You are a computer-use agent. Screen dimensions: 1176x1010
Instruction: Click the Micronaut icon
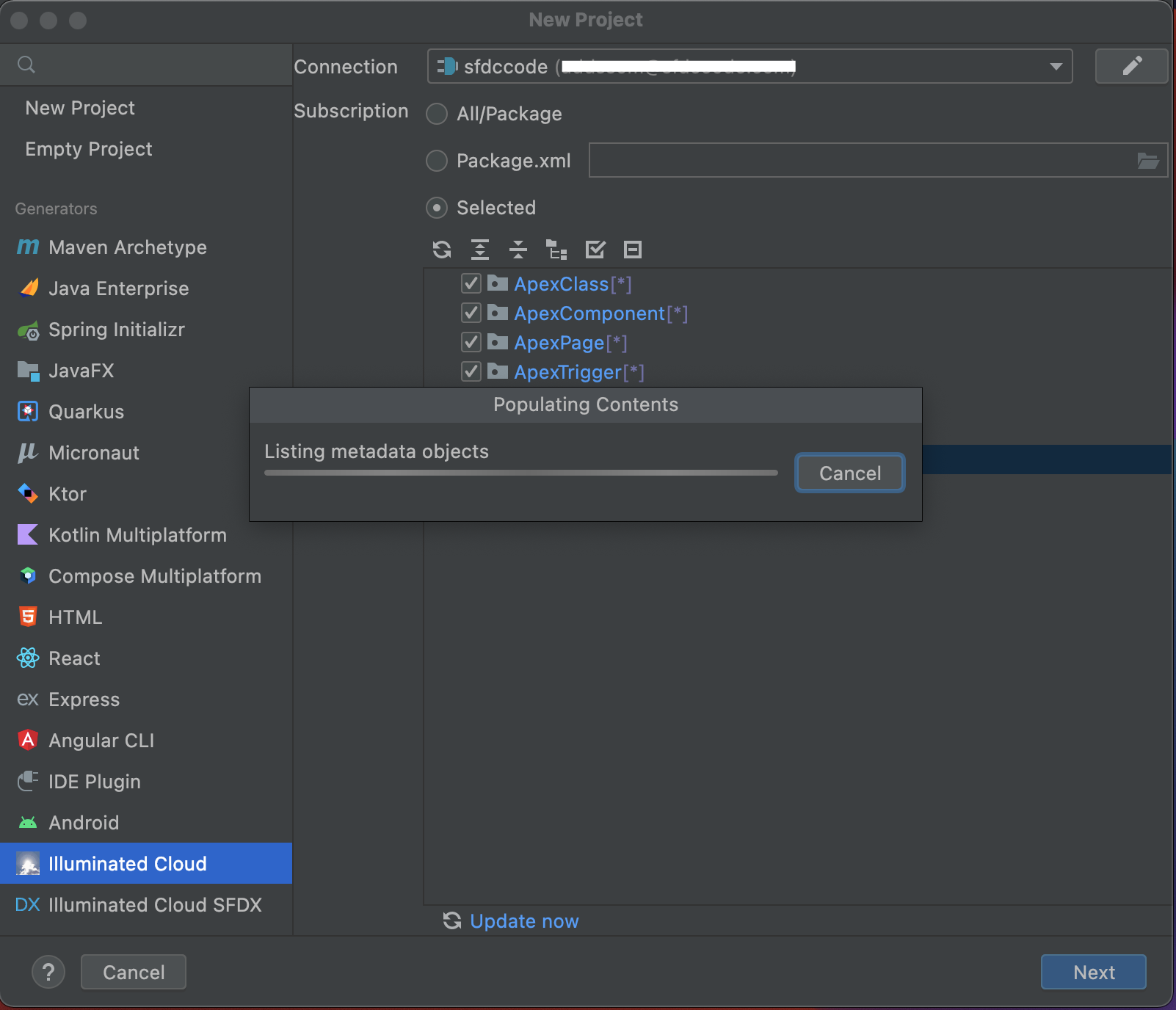[x=28, y=453]
